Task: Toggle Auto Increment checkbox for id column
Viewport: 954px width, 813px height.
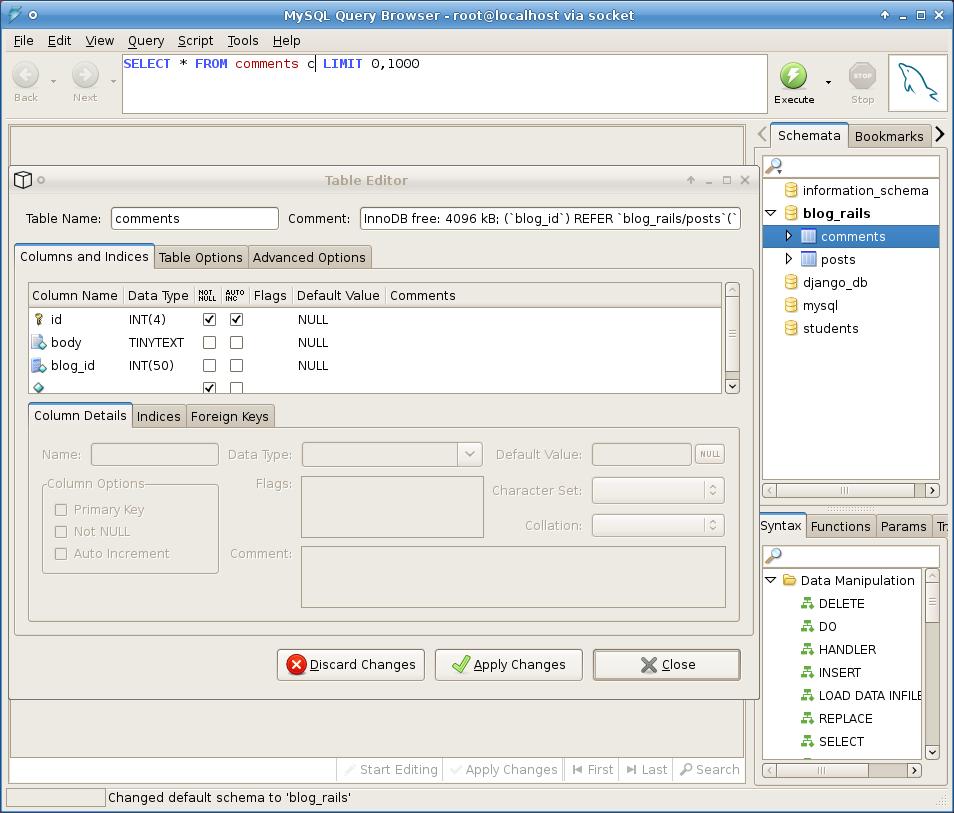Action: coord(237,319)
